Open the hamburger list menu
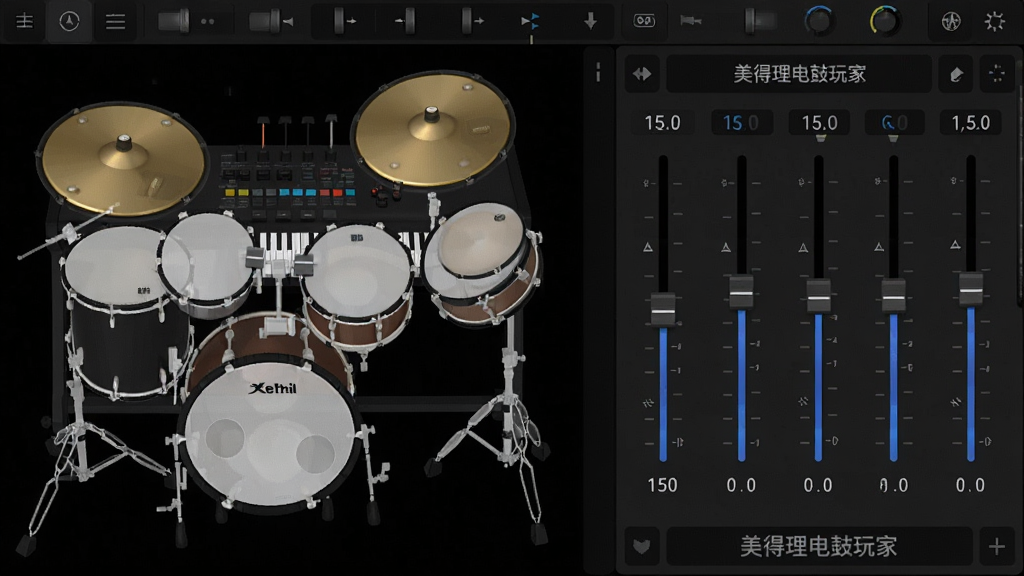 [x=116, y=22]
